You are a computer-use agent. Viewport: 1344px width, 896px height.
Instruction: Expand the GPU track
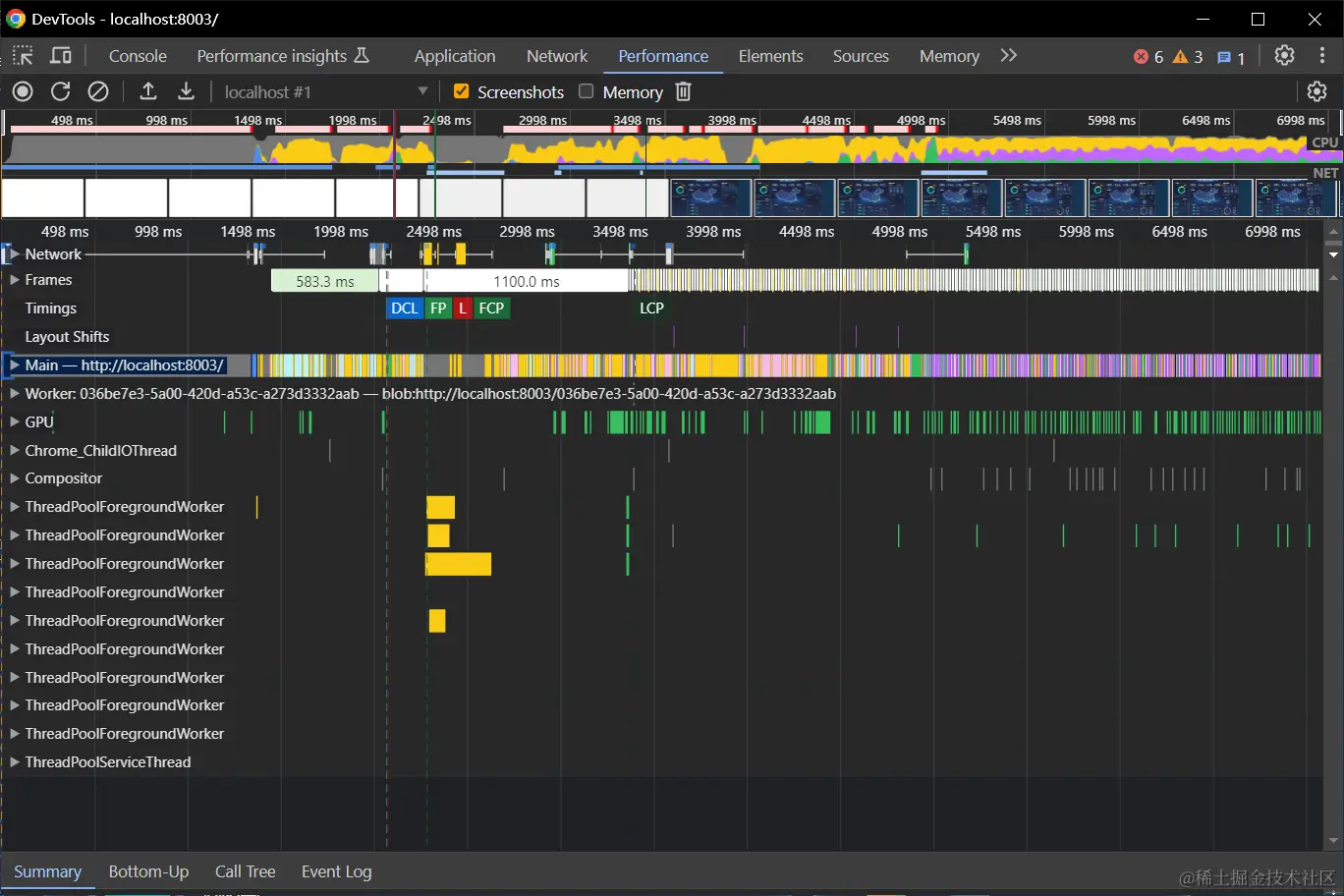click(x=15, y=421)
